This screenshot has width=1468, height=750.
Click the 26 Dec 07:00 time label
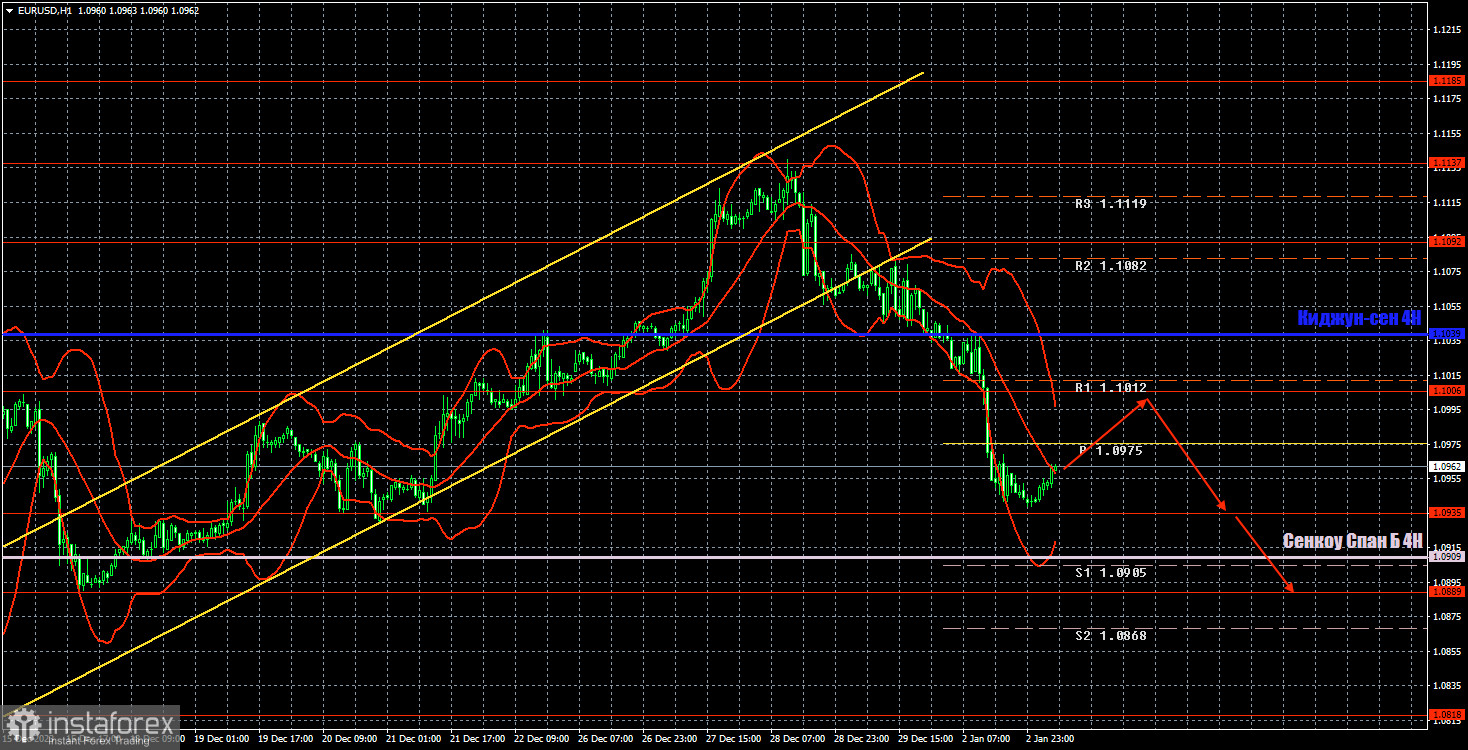coord(605,739)
